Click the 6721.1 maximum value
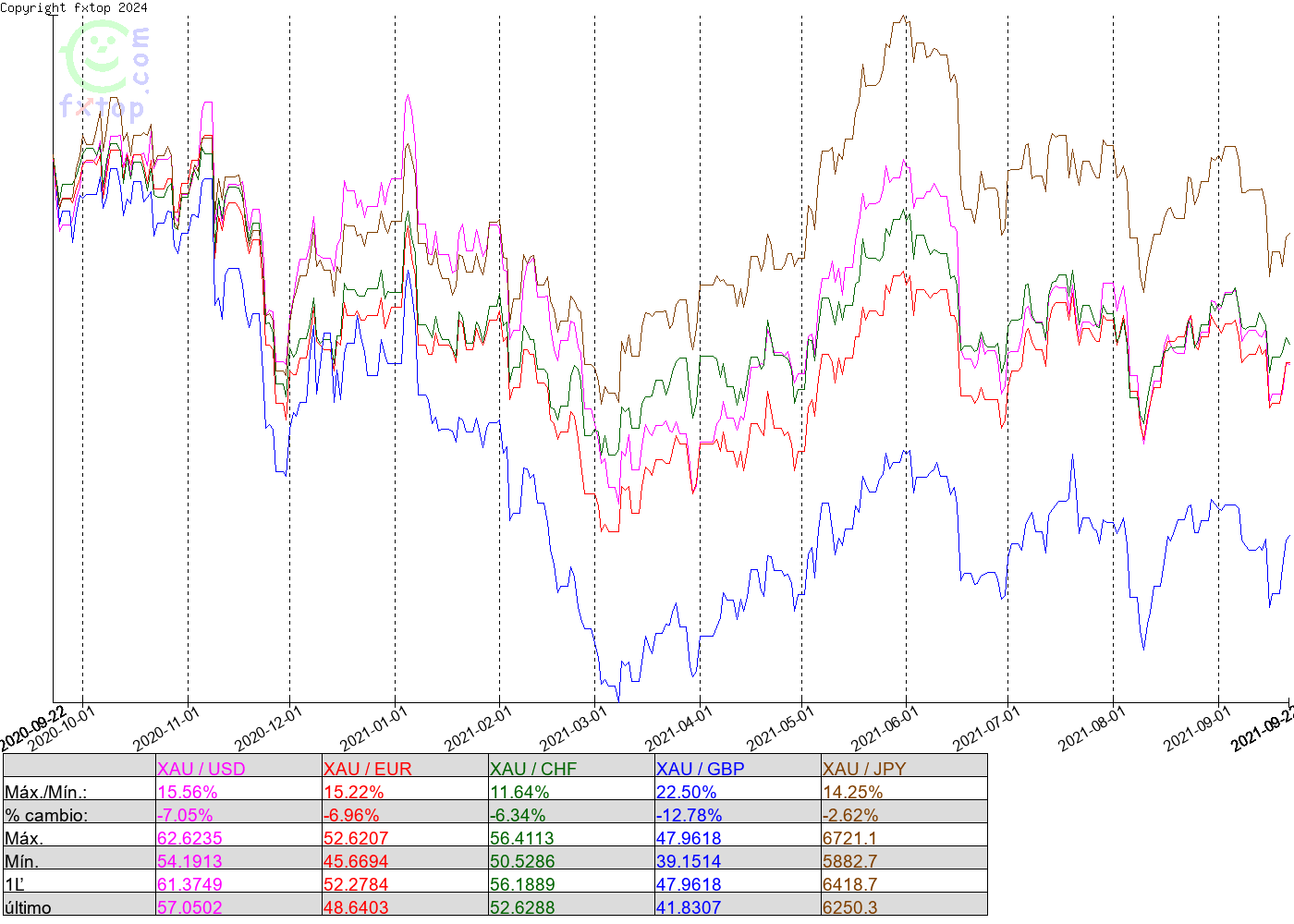 coord(849,839)
